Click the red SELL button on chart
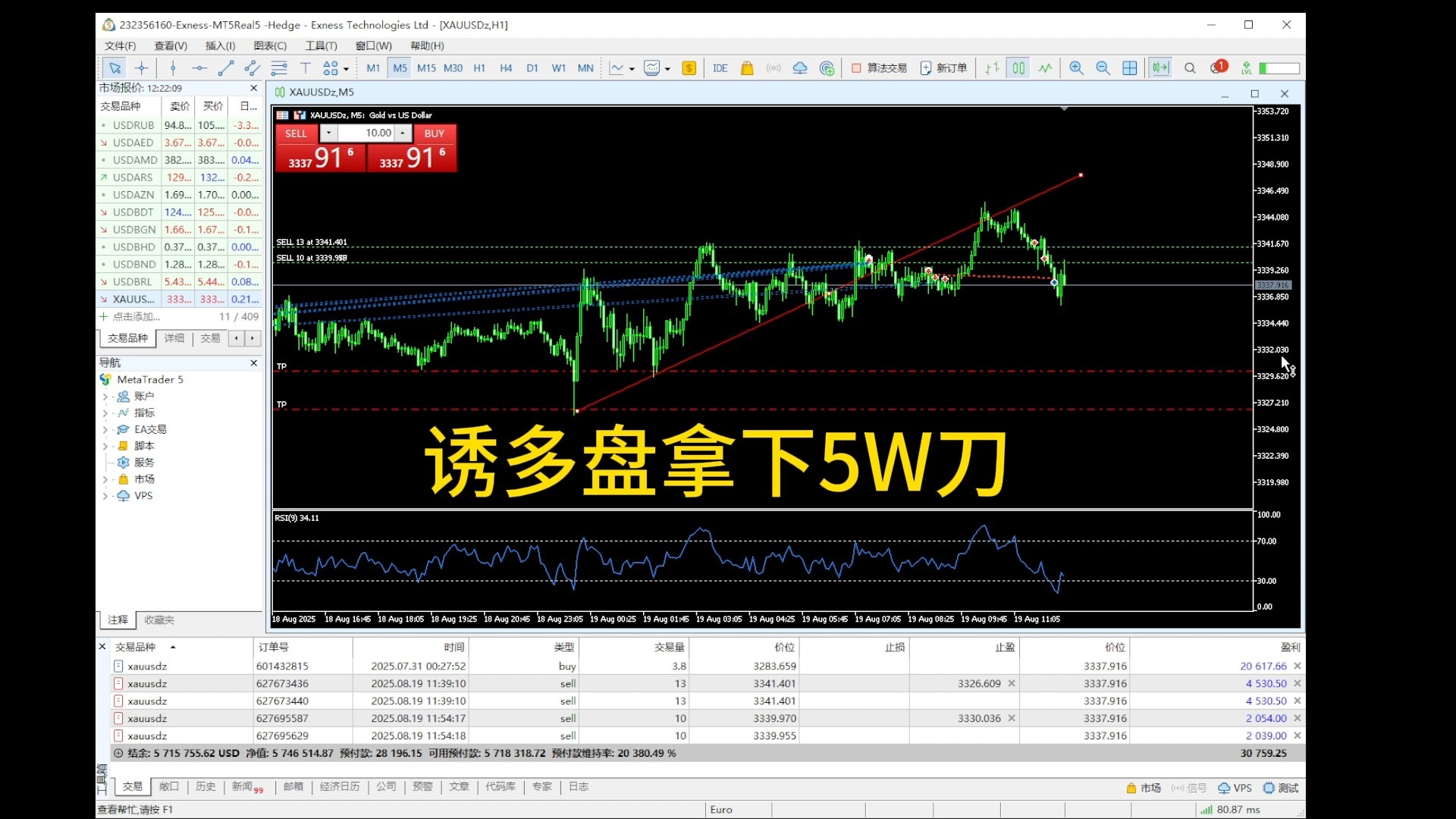 [296, 133]
